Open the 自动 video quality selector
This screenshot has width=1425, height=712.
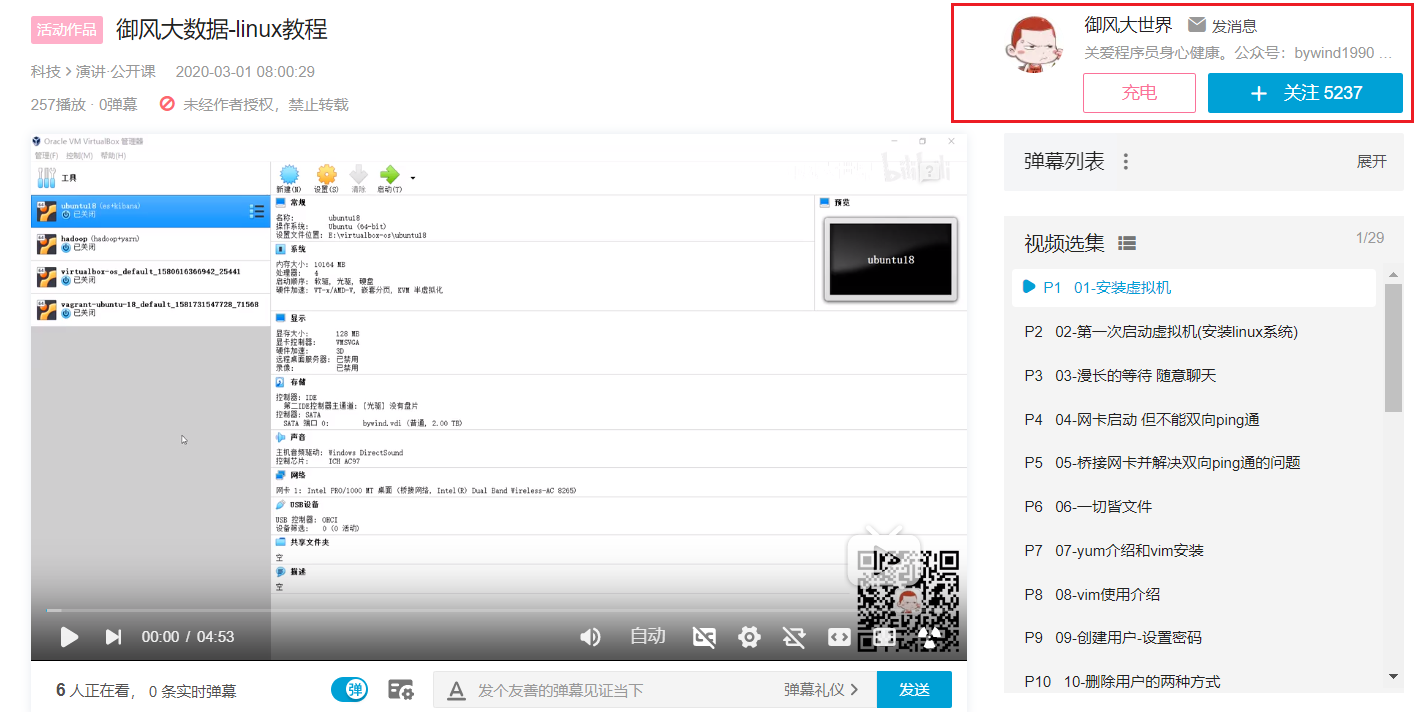(x=647, y=636)
